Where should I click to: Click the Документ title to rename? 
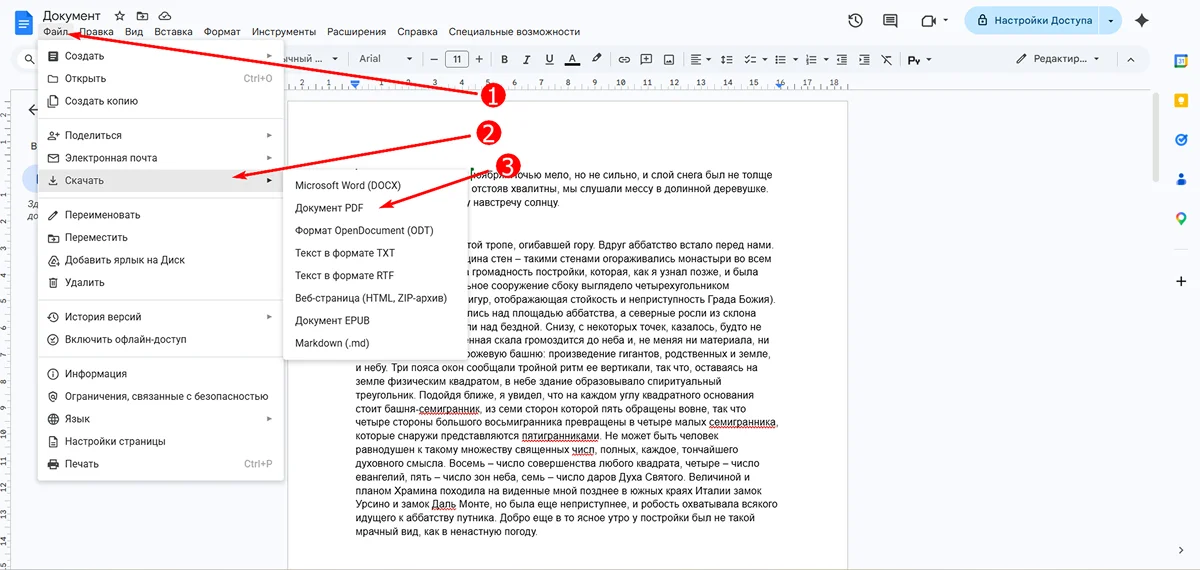tap(72, 16)
